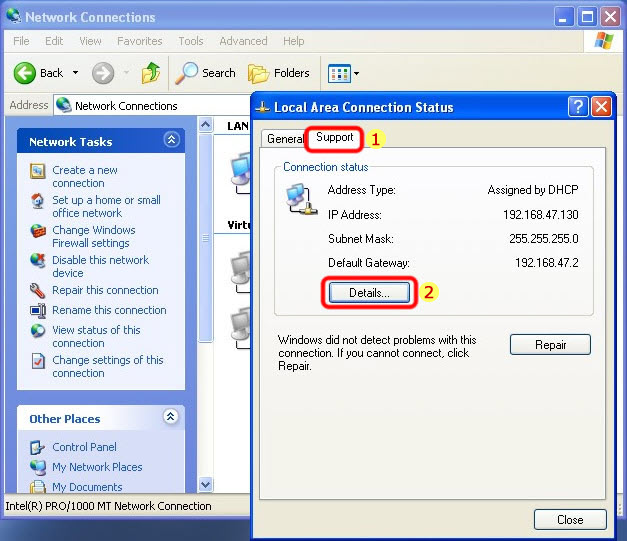Image resolution: width=627 pixels, height=541 pixels.
Task: Collapse the Network Tasks panel
Action: 171,140
